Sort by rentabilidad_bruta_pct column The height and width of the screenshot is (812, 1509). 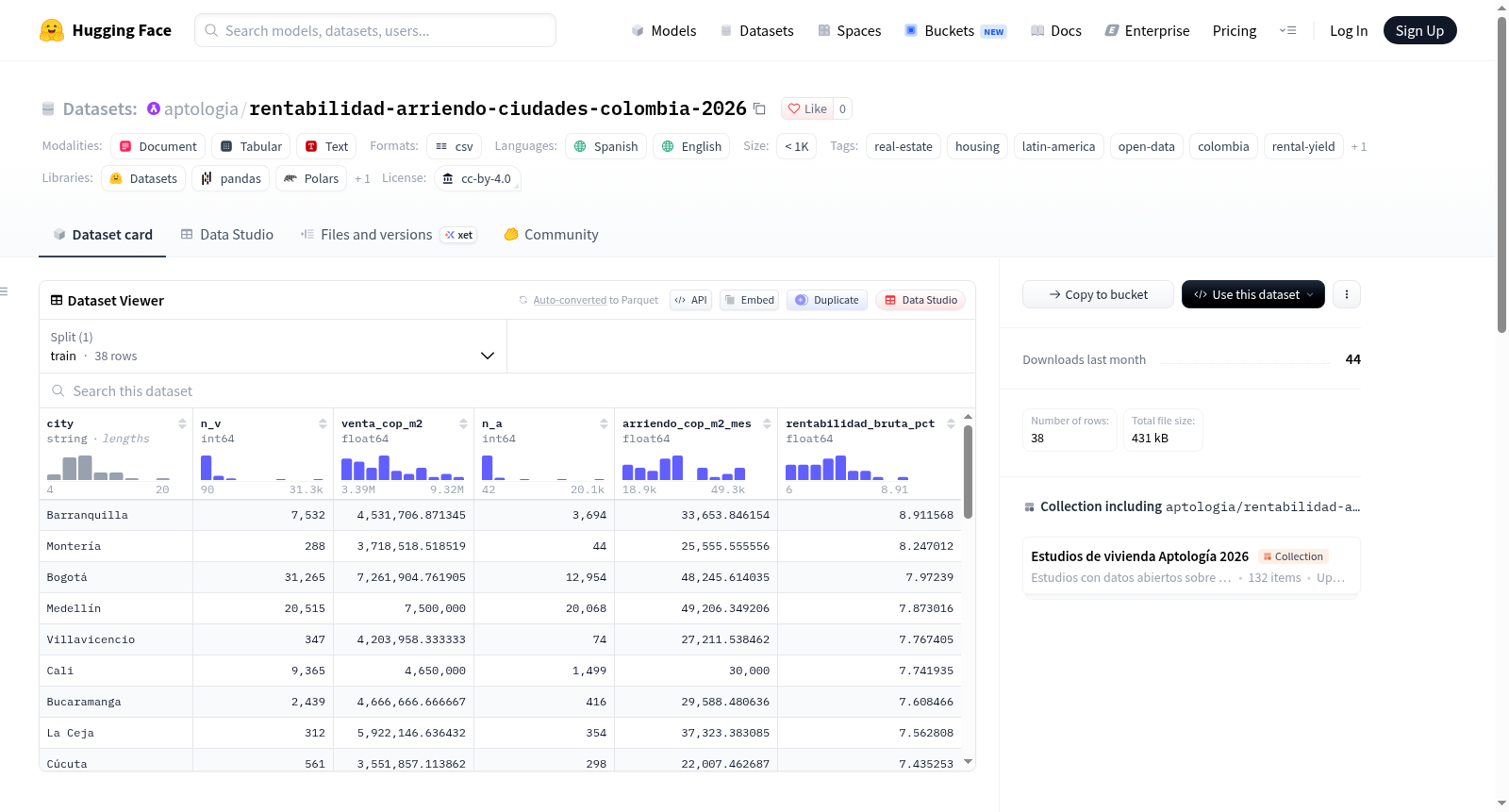(951, 423)
